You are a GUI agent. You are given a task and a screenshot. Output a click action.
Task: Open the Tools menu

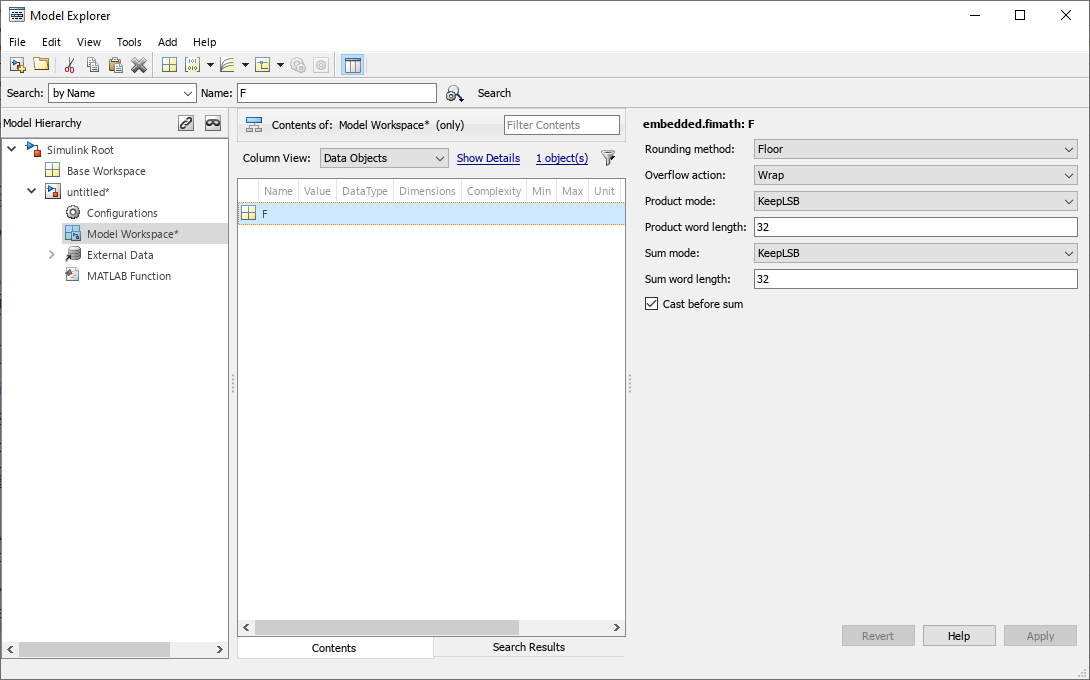[x=129, y=42]
